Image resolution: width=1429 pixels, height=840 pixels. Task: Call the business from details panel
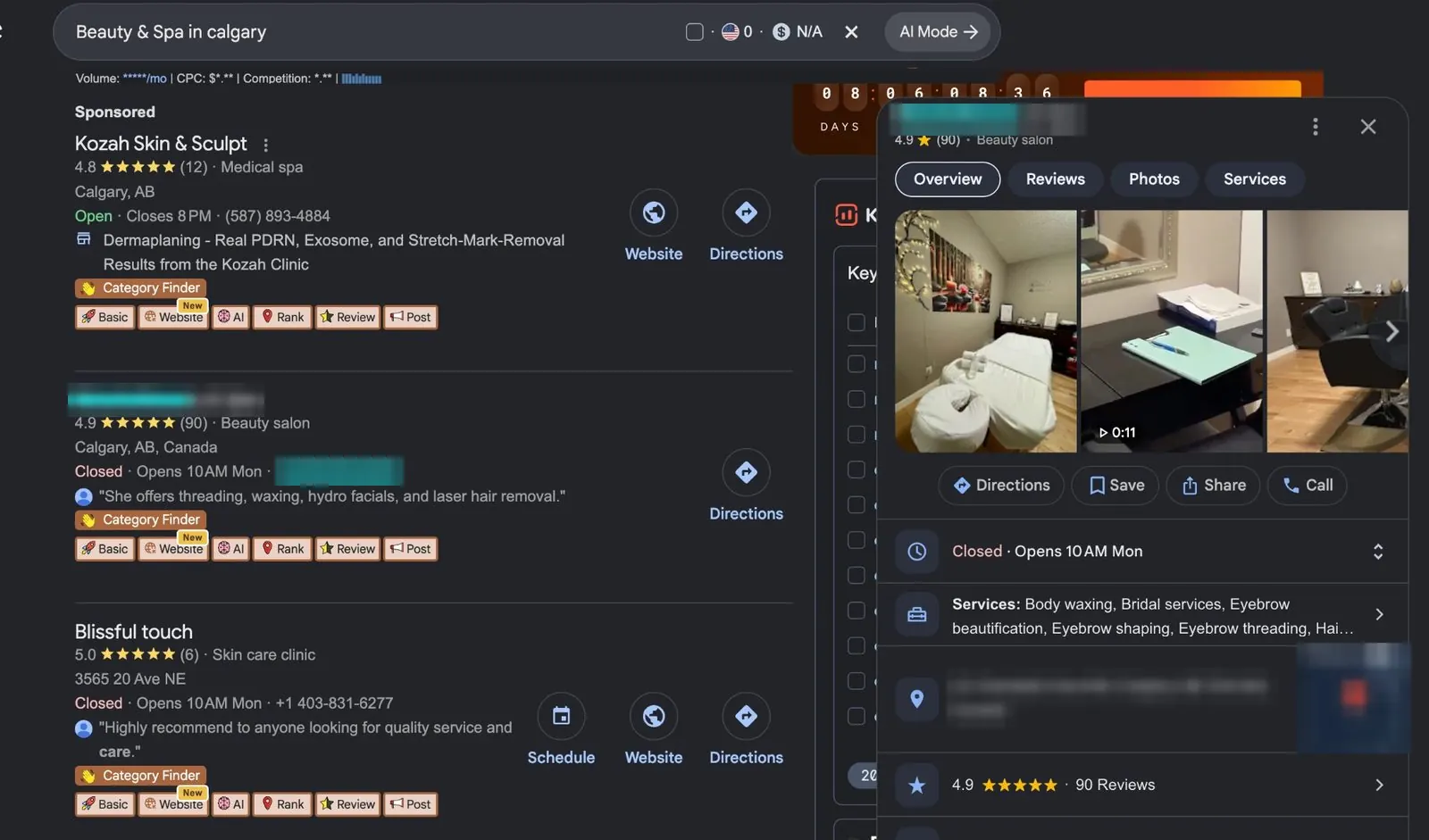tap(1308, 486)
